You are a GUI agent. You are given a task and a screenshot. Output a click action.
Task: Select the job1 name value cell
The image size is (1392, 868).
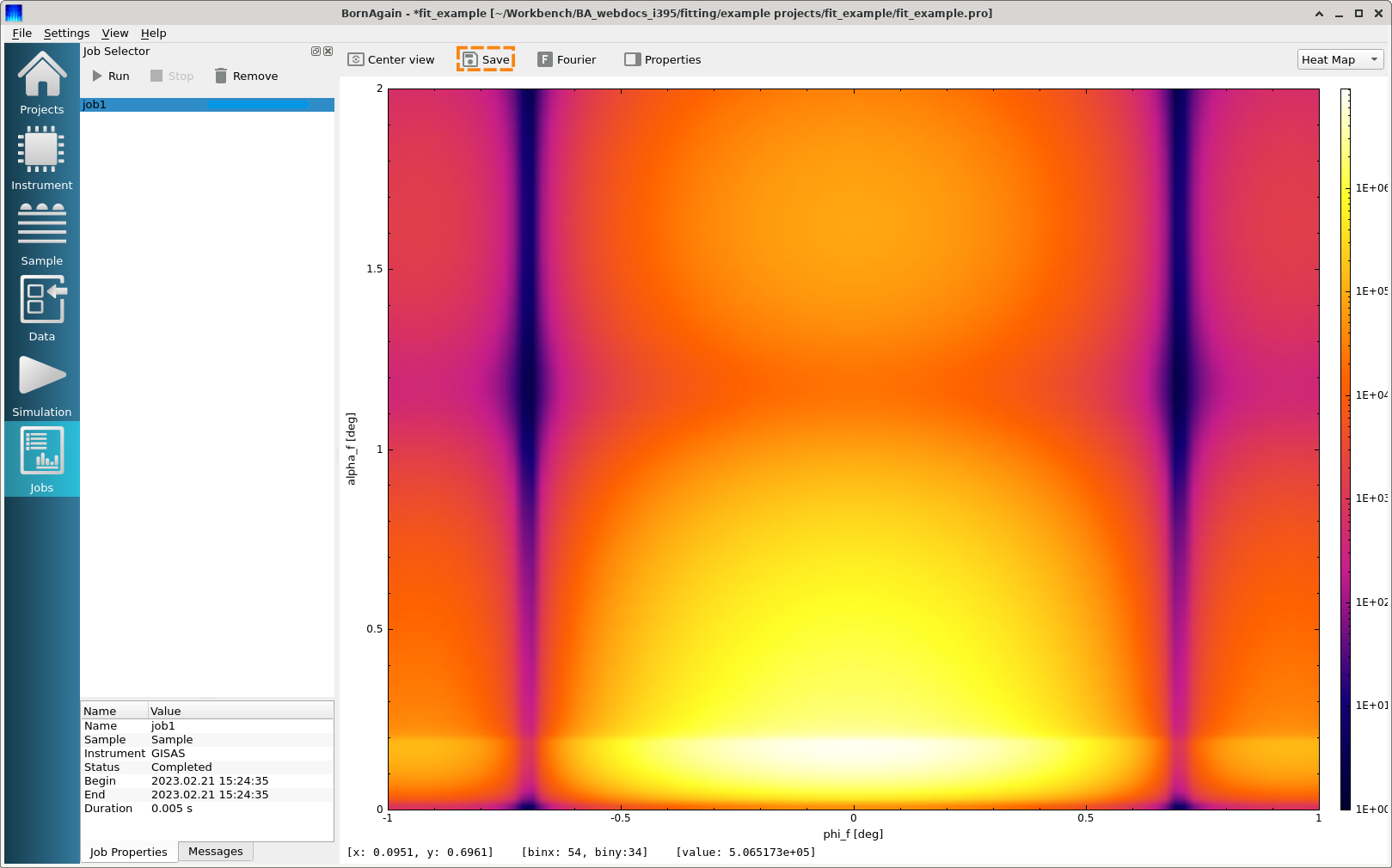(241, 725)
